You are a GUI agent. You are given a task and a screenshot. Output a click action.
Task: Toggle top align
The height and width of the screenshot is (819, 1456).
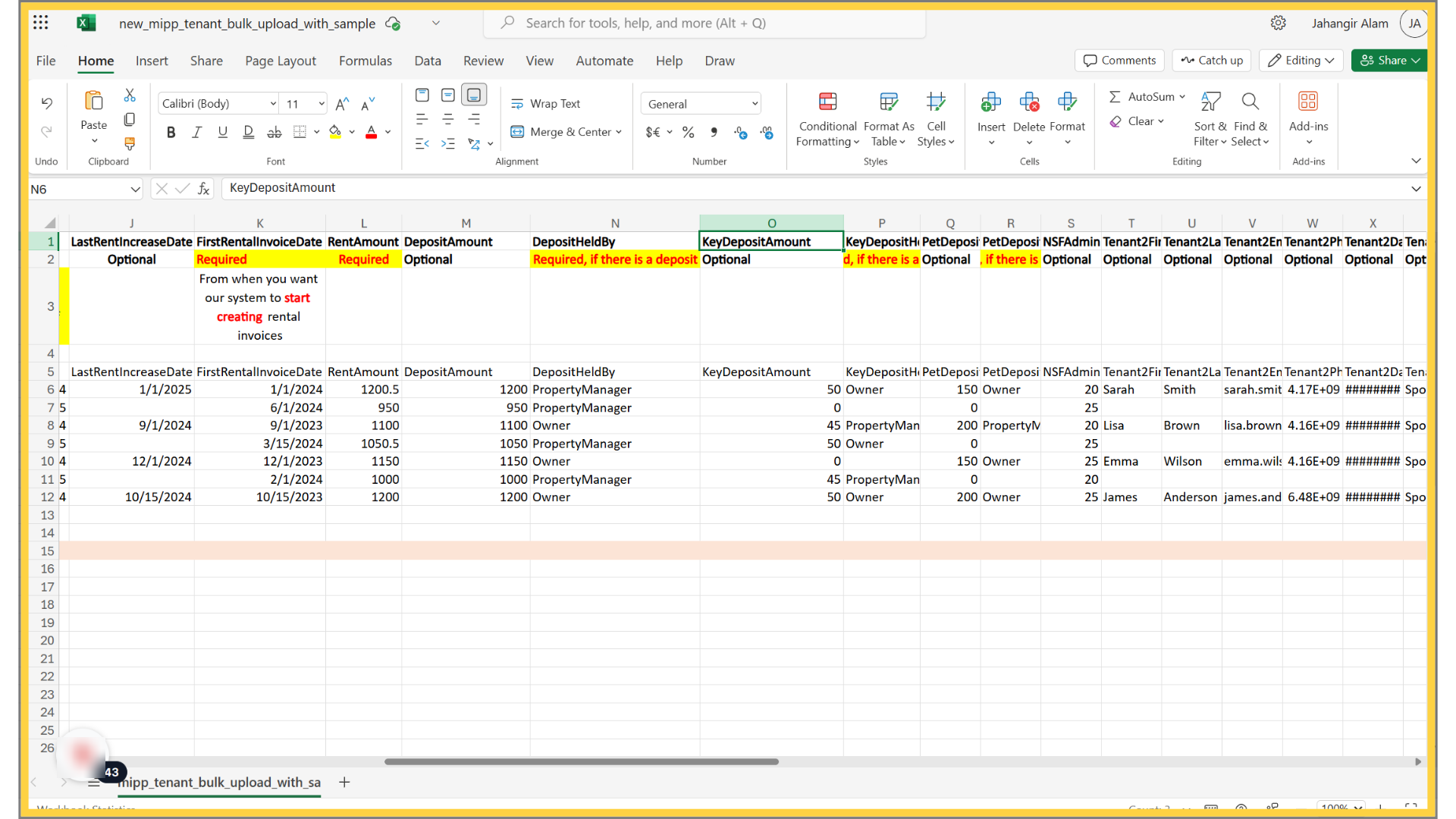[422, 95]
